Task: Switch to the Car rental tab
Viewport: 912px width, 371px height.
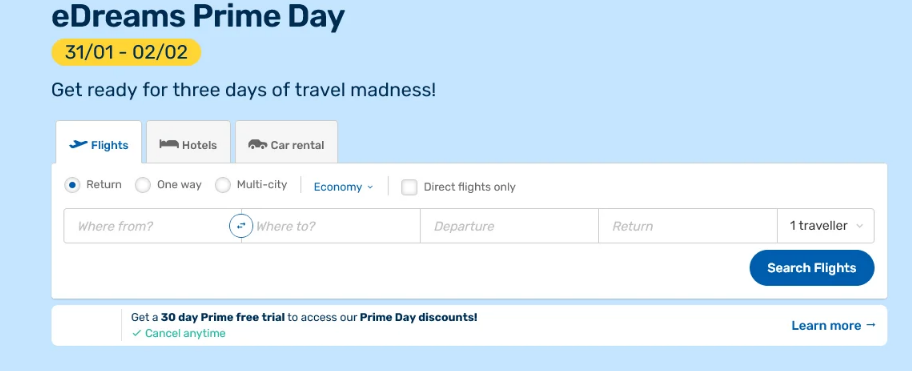Action: click(286, 142)
